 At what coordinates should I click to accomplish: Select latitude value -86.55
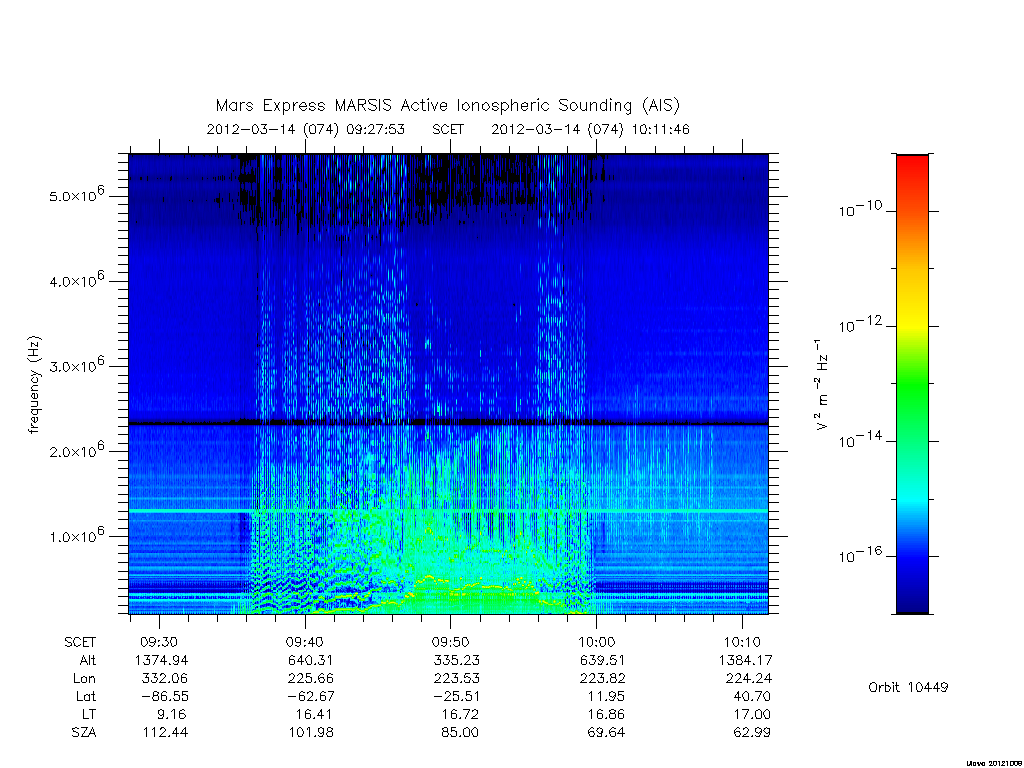pyautogui.click(x=165, y=696)
